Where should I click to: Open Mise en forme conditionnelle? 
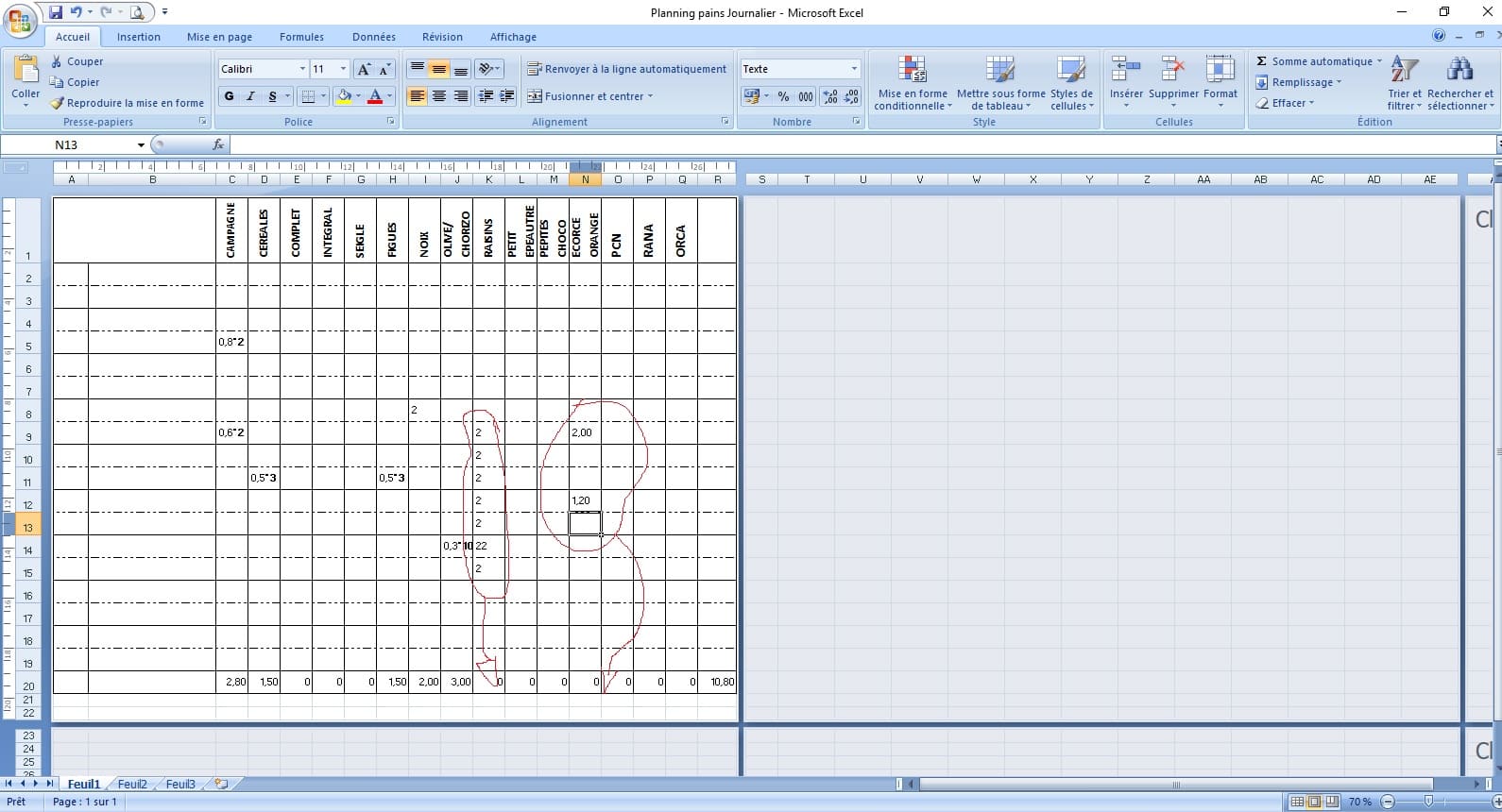coord(913,83)
